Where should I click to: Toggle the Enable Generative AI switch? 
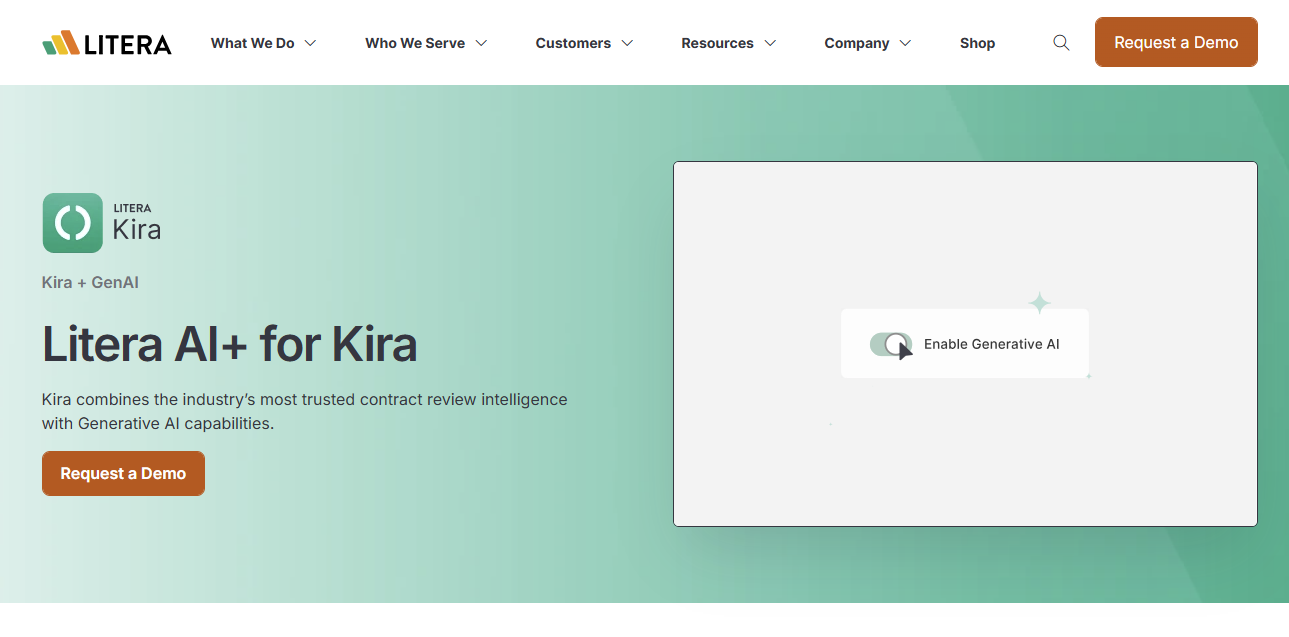(x=890, y=344)
